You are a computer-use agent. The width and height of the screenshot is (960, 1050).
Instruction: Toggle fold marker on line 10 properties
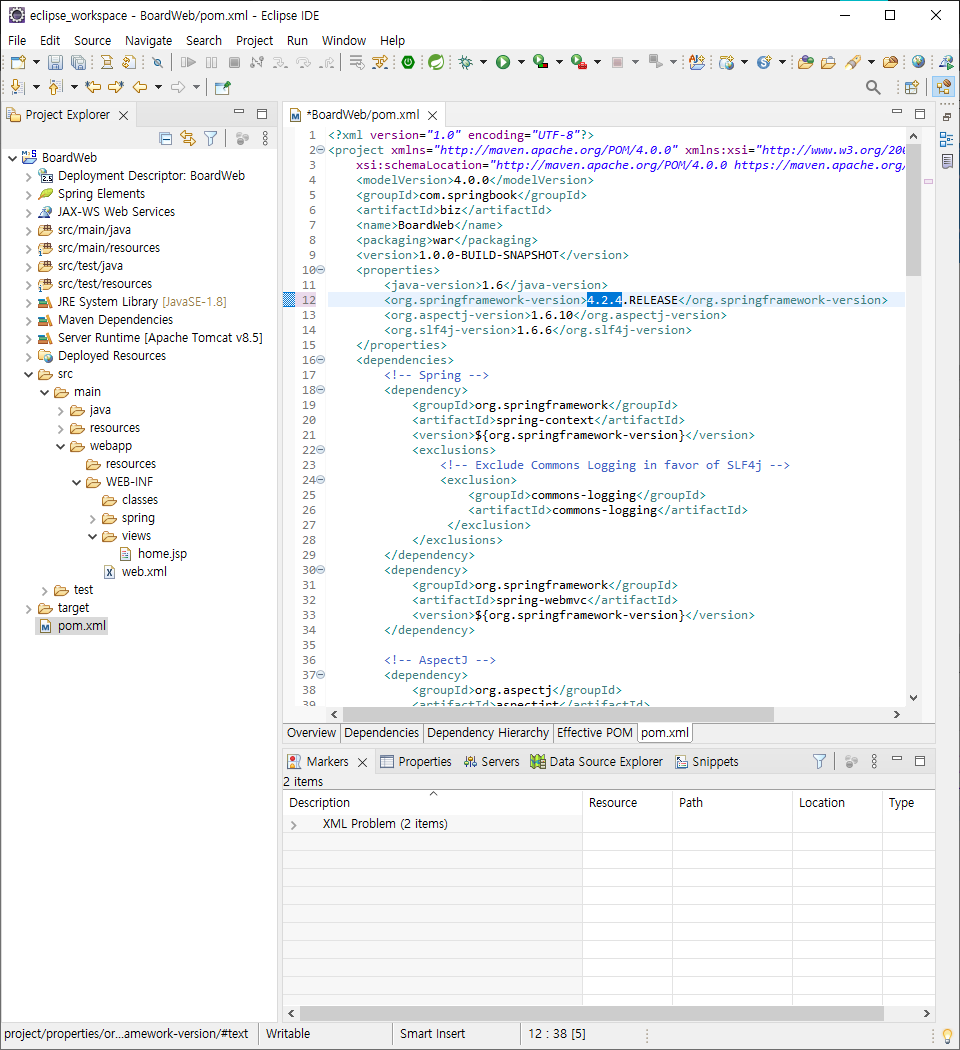coord(321,270)
